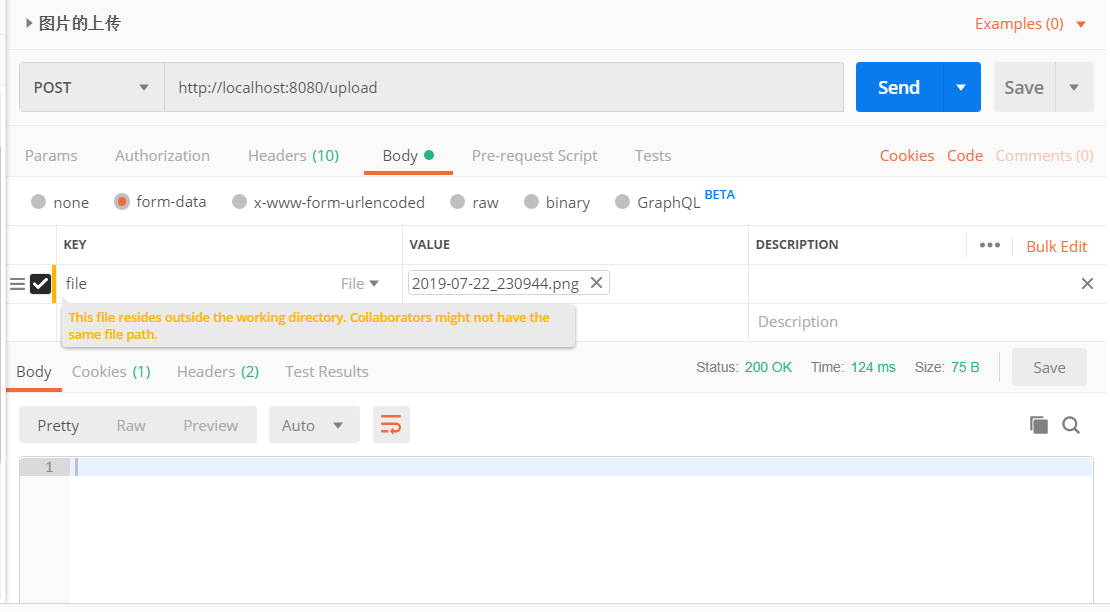Click the 200 OK status text
Viewport: 1110px width, 612px height.
click(768, 367)
